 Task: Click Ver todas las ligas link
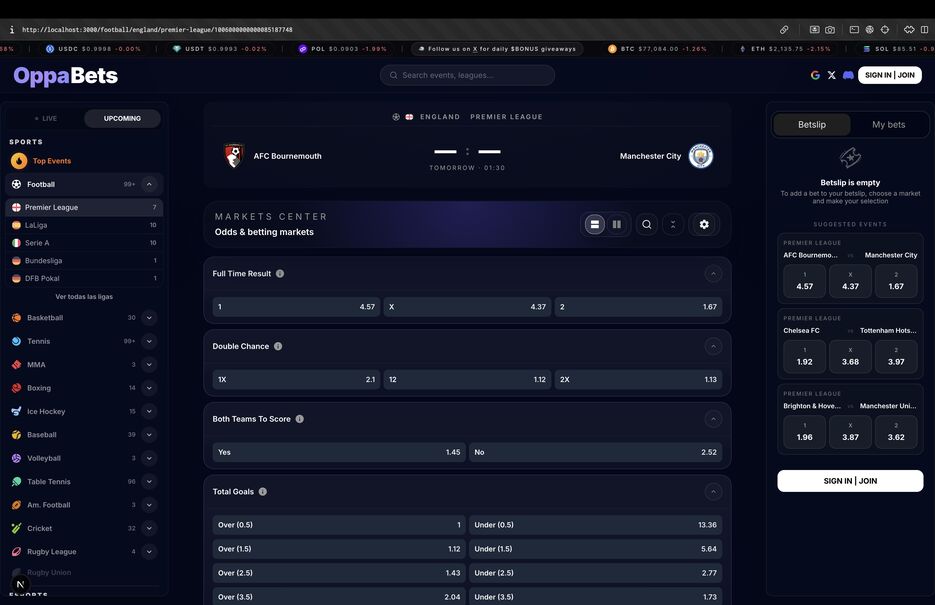point(84,296)
